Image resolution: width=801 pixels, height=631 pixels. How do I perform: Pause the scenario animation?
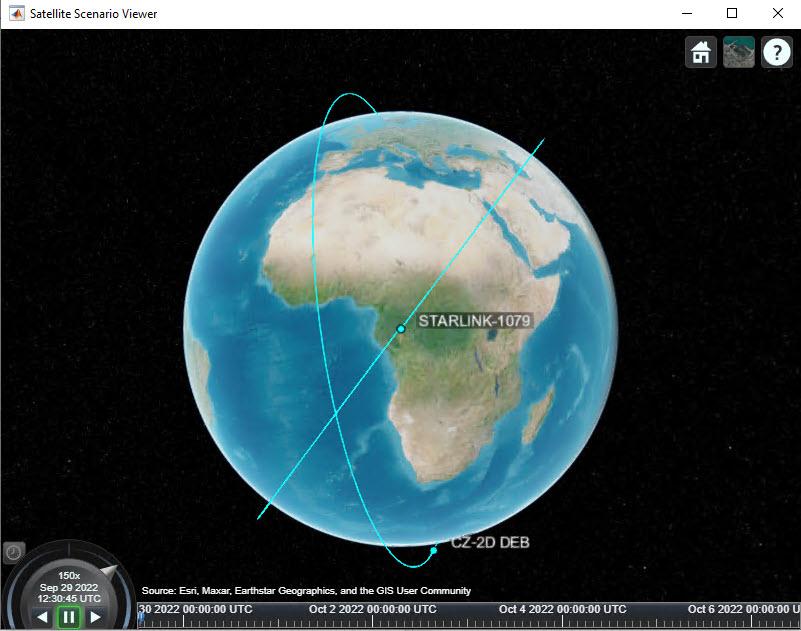tap(69, 617)
